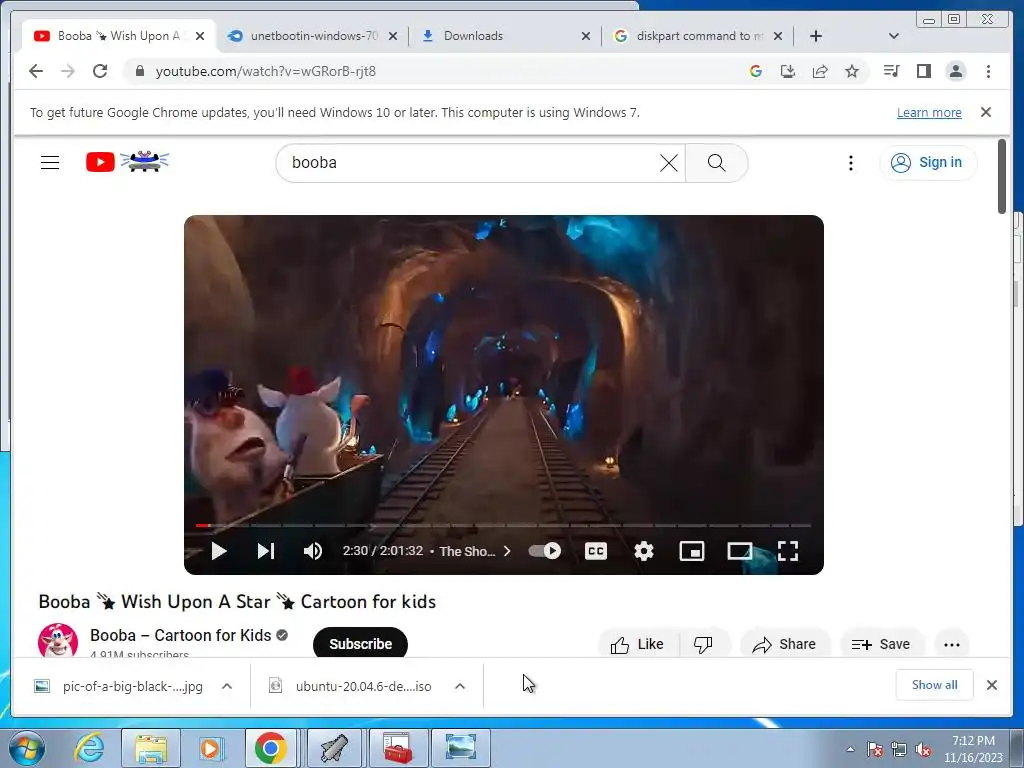Open the YouTube hamburger guide menu

[50, 163]
